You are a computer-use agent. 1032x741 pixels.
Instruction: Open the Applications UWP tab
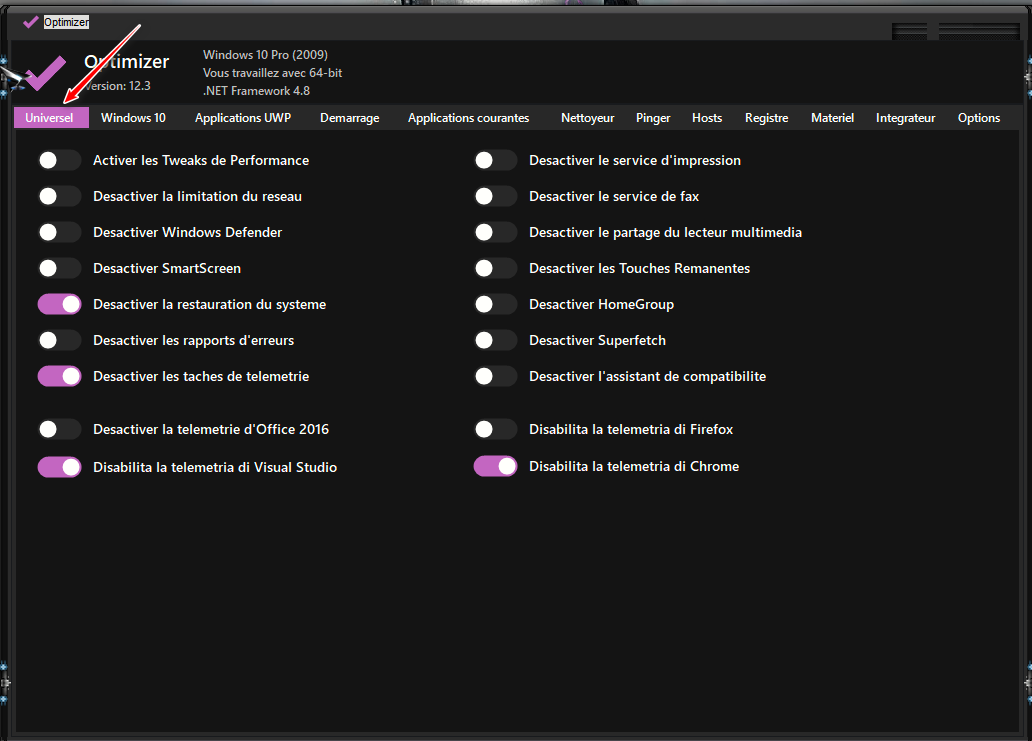[x=242, y=118]
